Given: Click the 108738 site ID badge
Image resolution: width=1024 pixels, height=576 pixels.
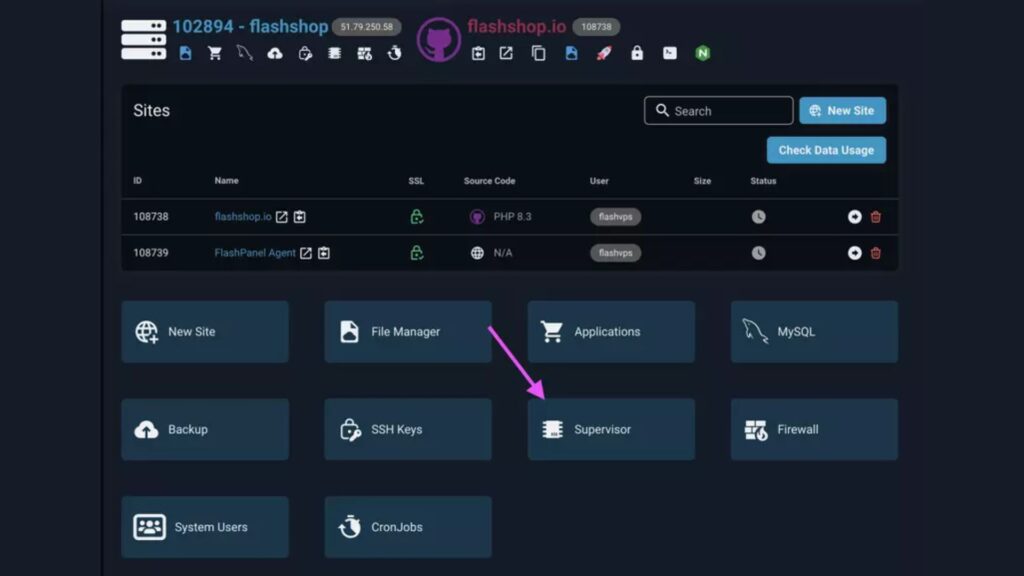Looking at the screenshot, I should [x=596, y=27].
